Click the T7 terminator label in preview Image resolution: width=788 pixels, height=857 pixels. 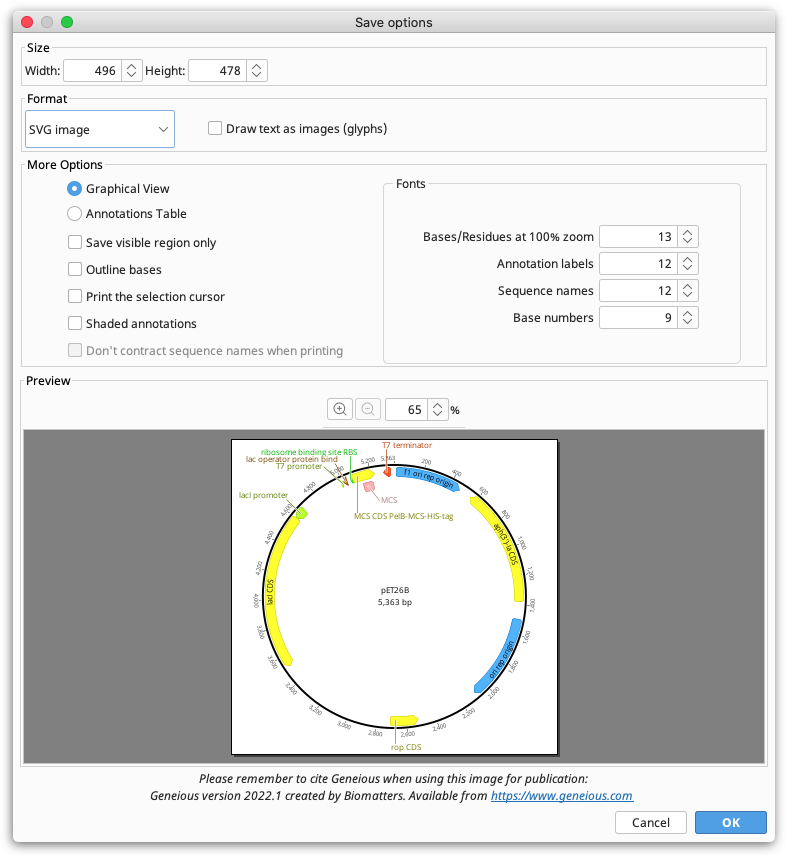point(407,445)
